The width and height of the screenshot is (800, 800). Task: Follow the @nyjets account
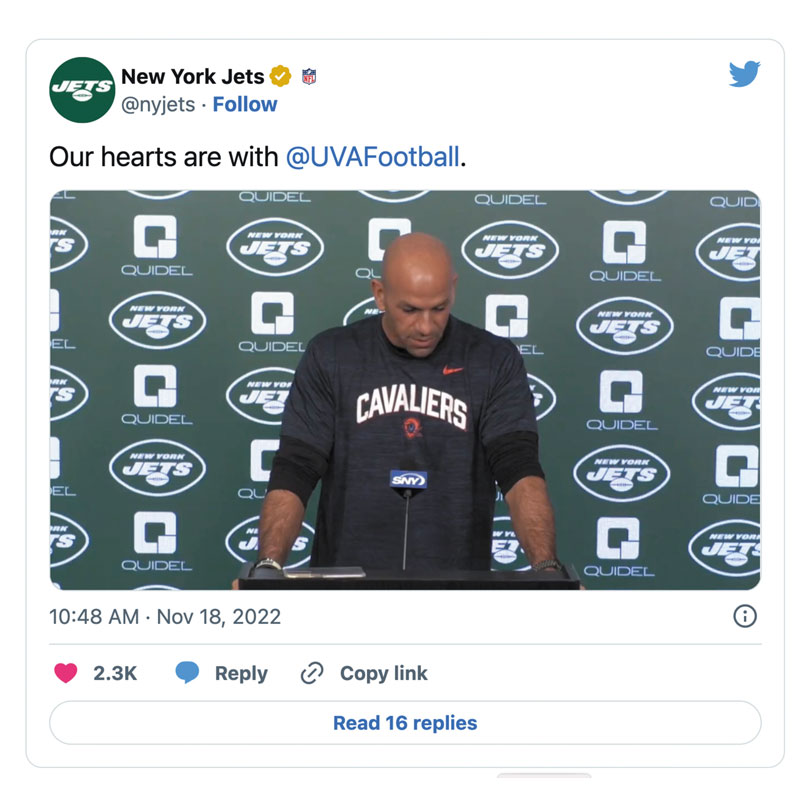(x=245, y=104)
